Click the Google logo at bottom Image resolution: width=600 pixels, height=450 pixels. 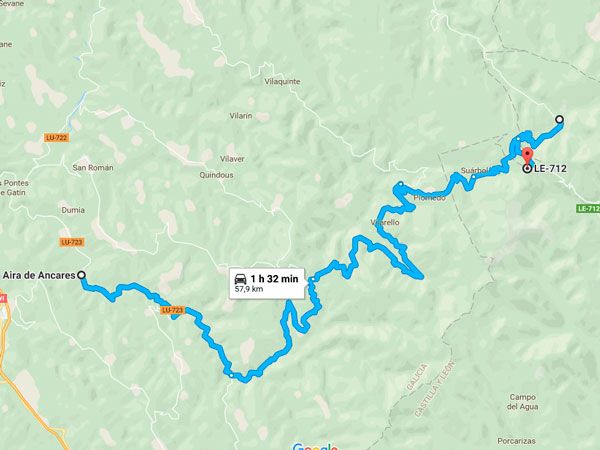[315, 447]
